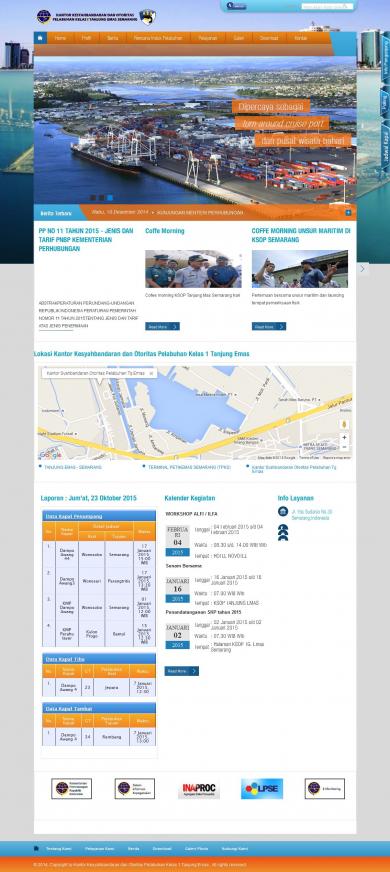Advance news carousel with right arrow

pyautogui.click(x=363, y=269)
